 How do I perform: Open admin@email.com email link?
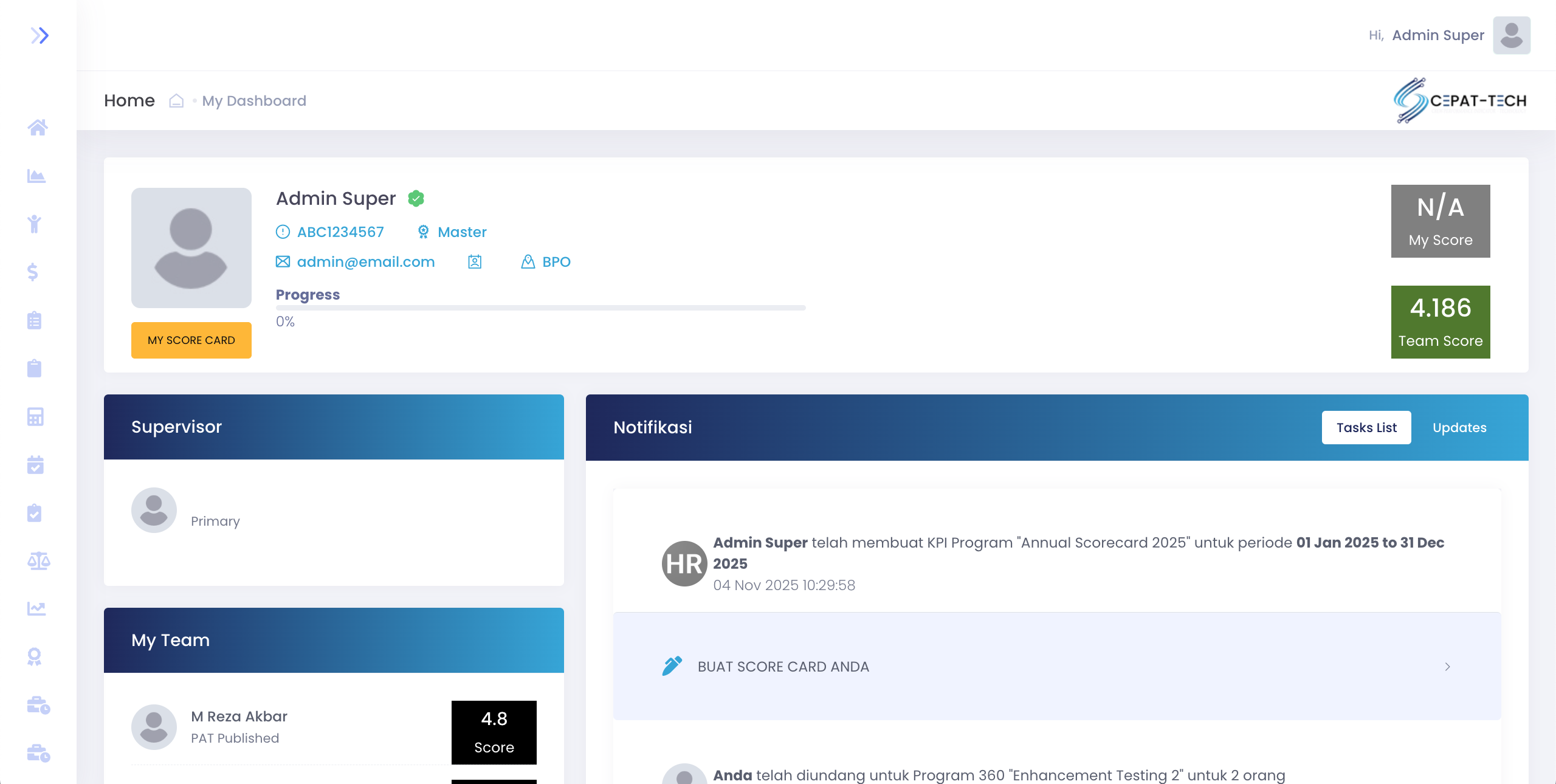(x=365, y=262)
